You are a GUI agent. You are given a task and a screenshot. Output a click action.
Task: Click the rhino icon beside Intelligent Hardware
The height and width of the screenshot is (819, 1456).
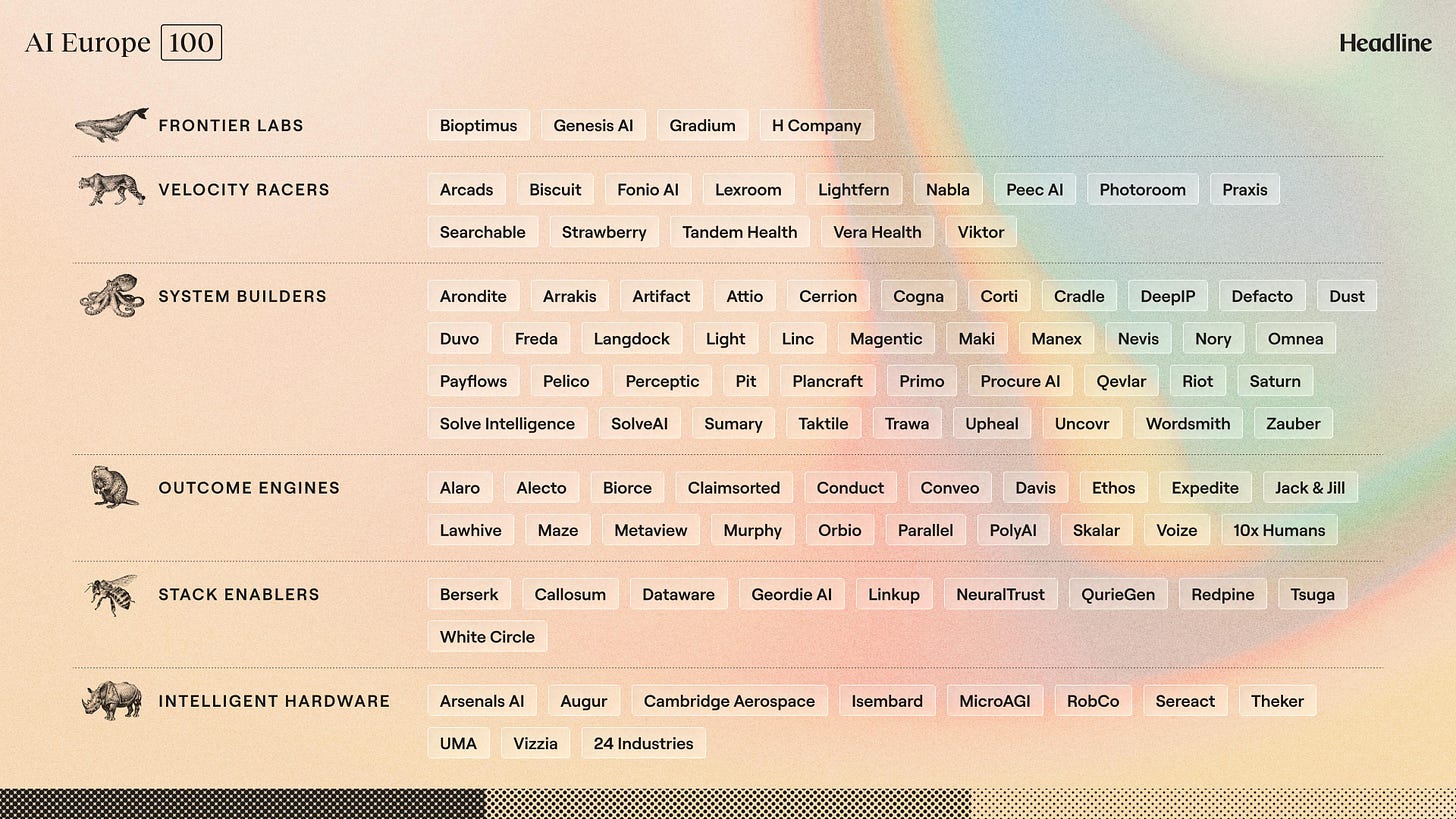(112, 700)
